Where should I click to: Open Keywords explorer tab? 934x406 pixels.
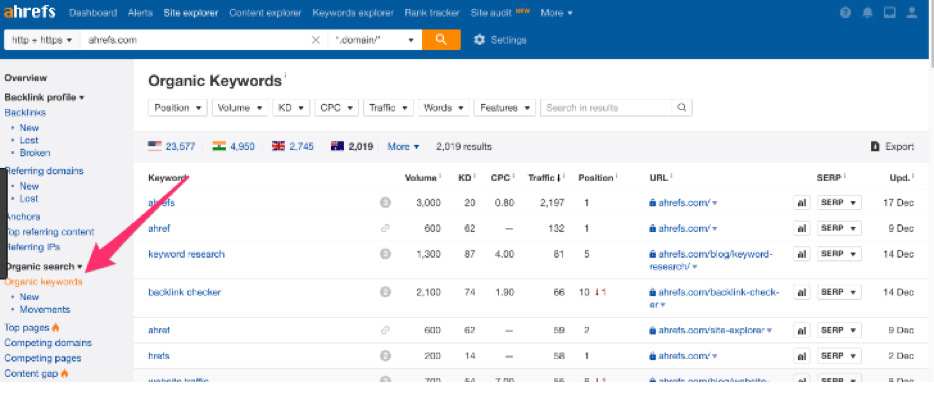(353, 13)
